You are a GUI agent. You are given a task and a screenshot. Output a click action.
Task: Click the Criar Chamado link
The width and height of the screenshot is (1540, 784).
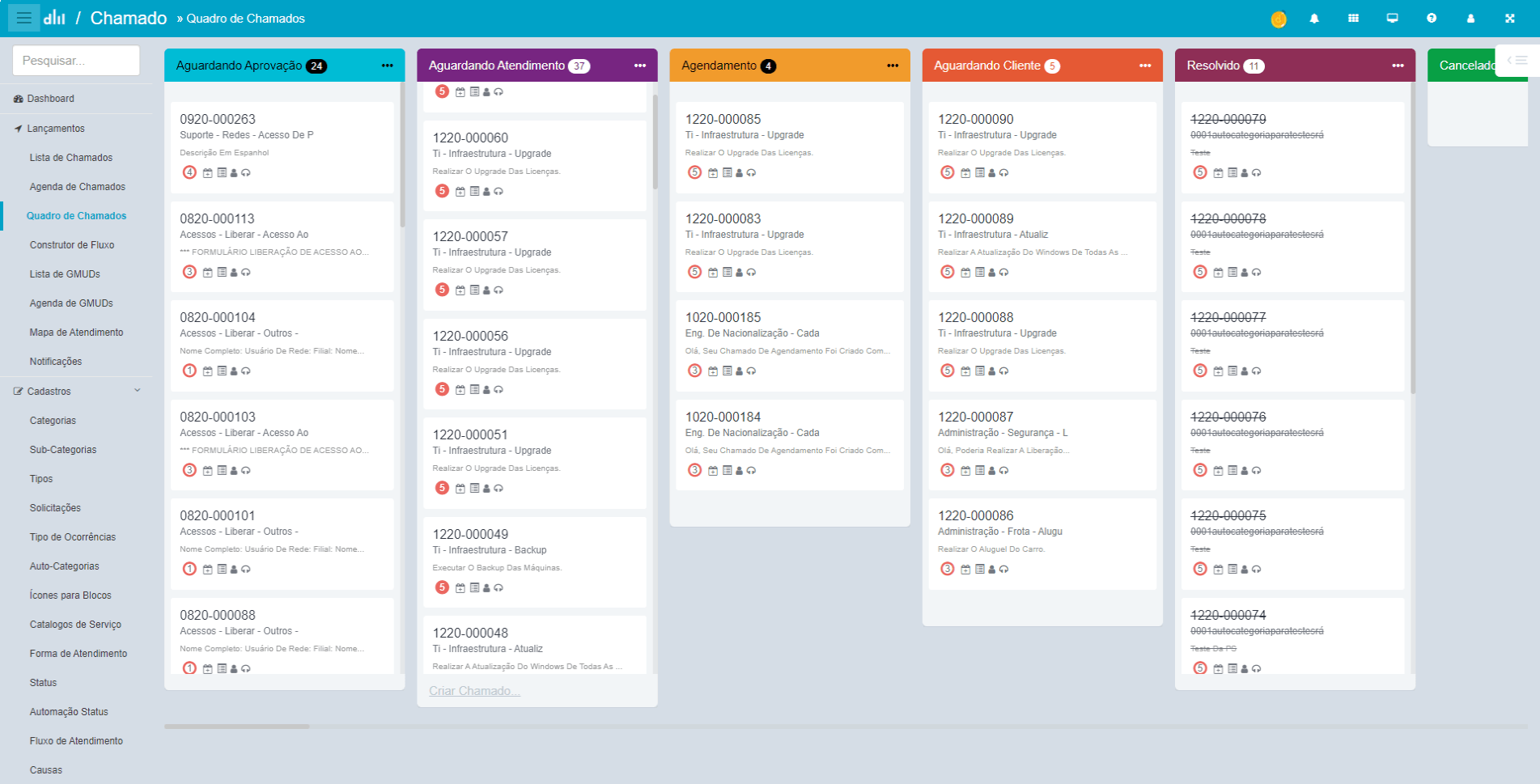click(x=474, y=691)
